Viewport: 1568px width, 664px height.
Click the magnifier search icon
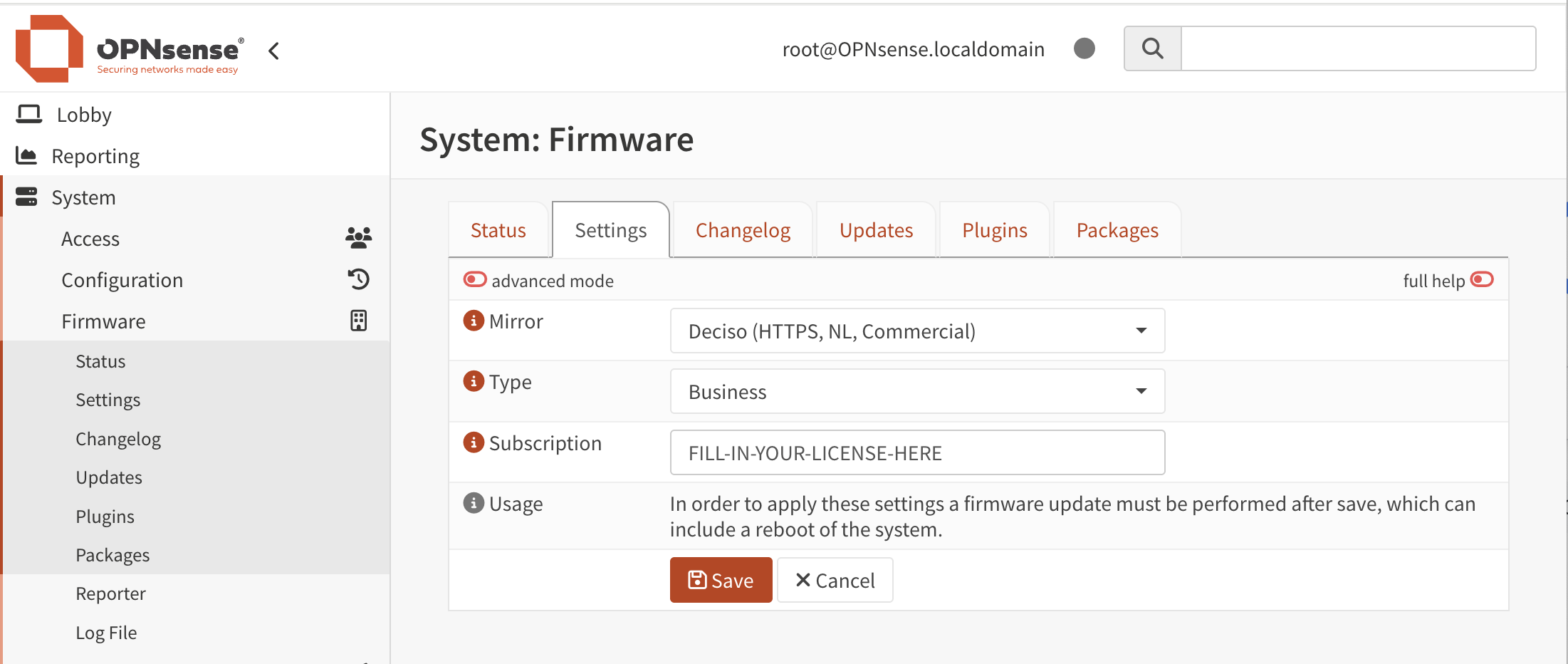click(x=1152, y=48)
